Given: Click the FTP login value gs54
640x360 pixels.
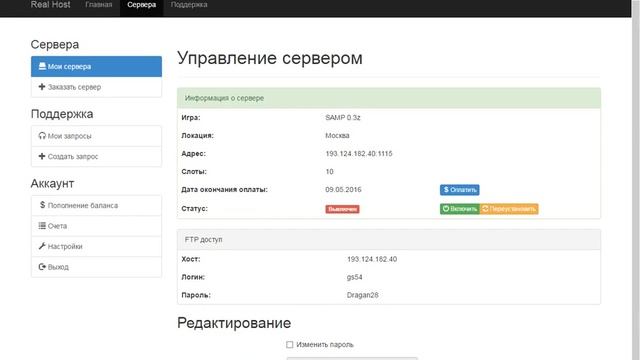Looking at the screenshot, I should pos(354,277).
